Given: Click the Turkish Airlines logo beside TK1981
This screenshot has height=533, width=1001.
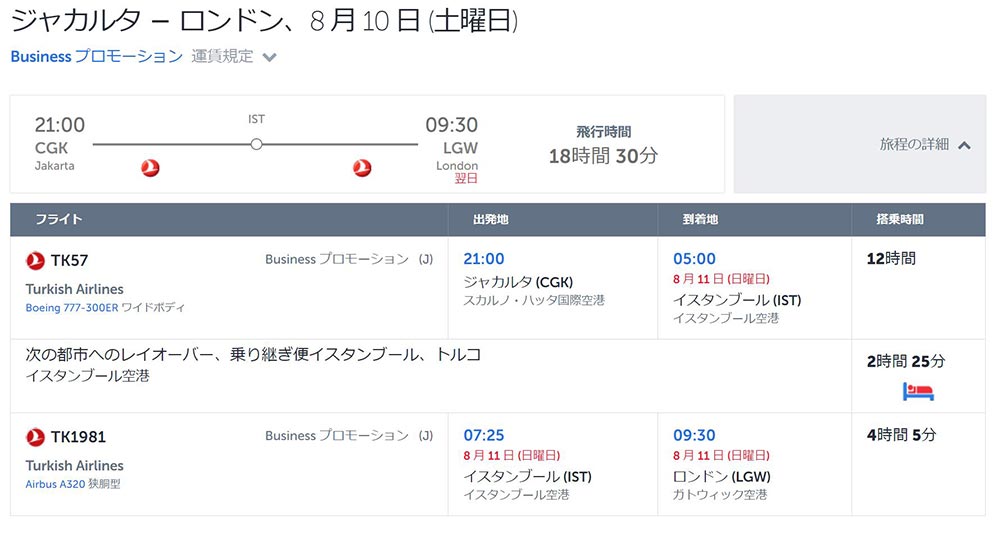Looking at the screenshot, I should tap(36, 436).
